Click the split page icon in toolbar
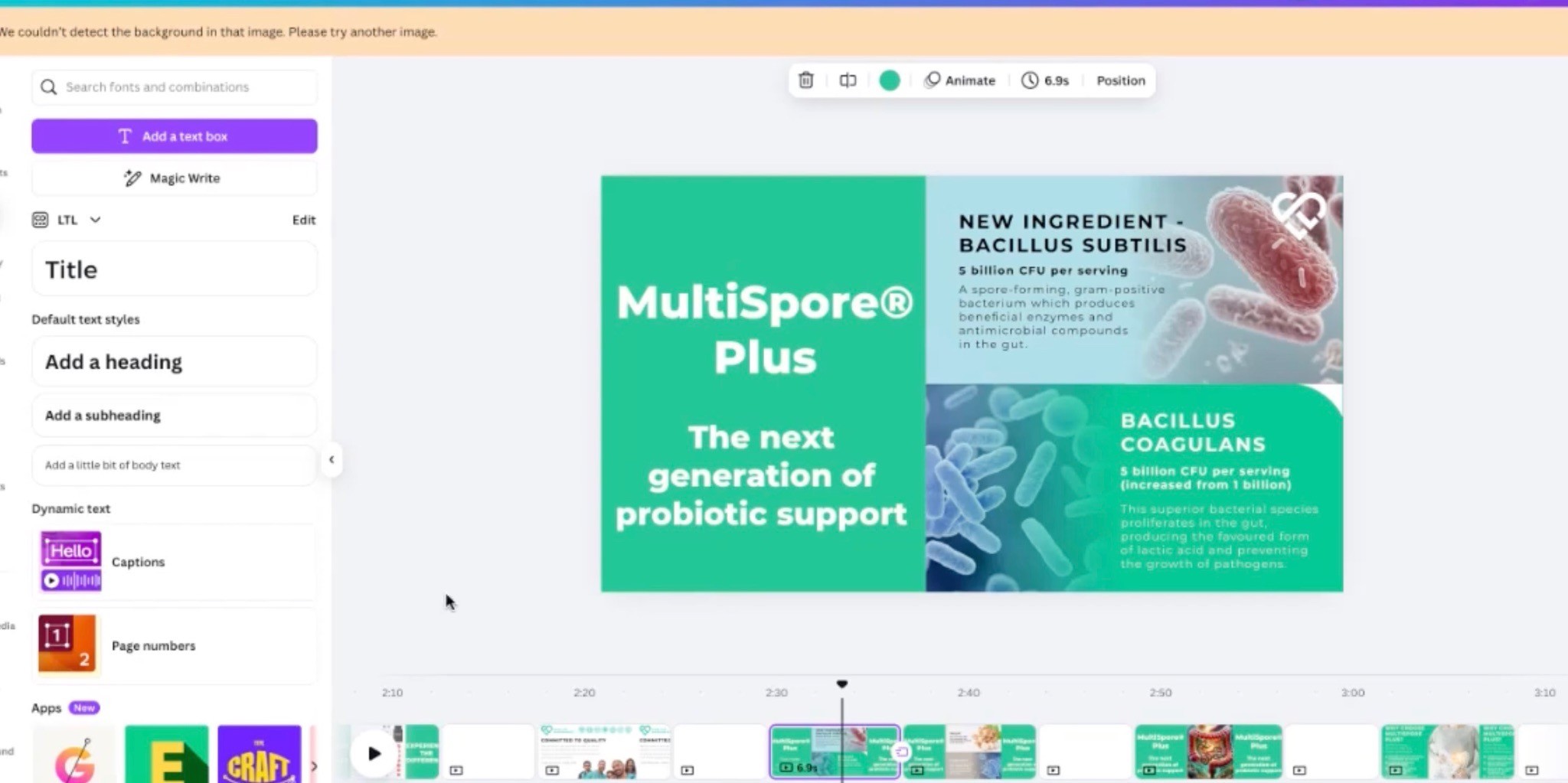The image size is (1568, 783). pyautogui.click(x=848, y=80)
